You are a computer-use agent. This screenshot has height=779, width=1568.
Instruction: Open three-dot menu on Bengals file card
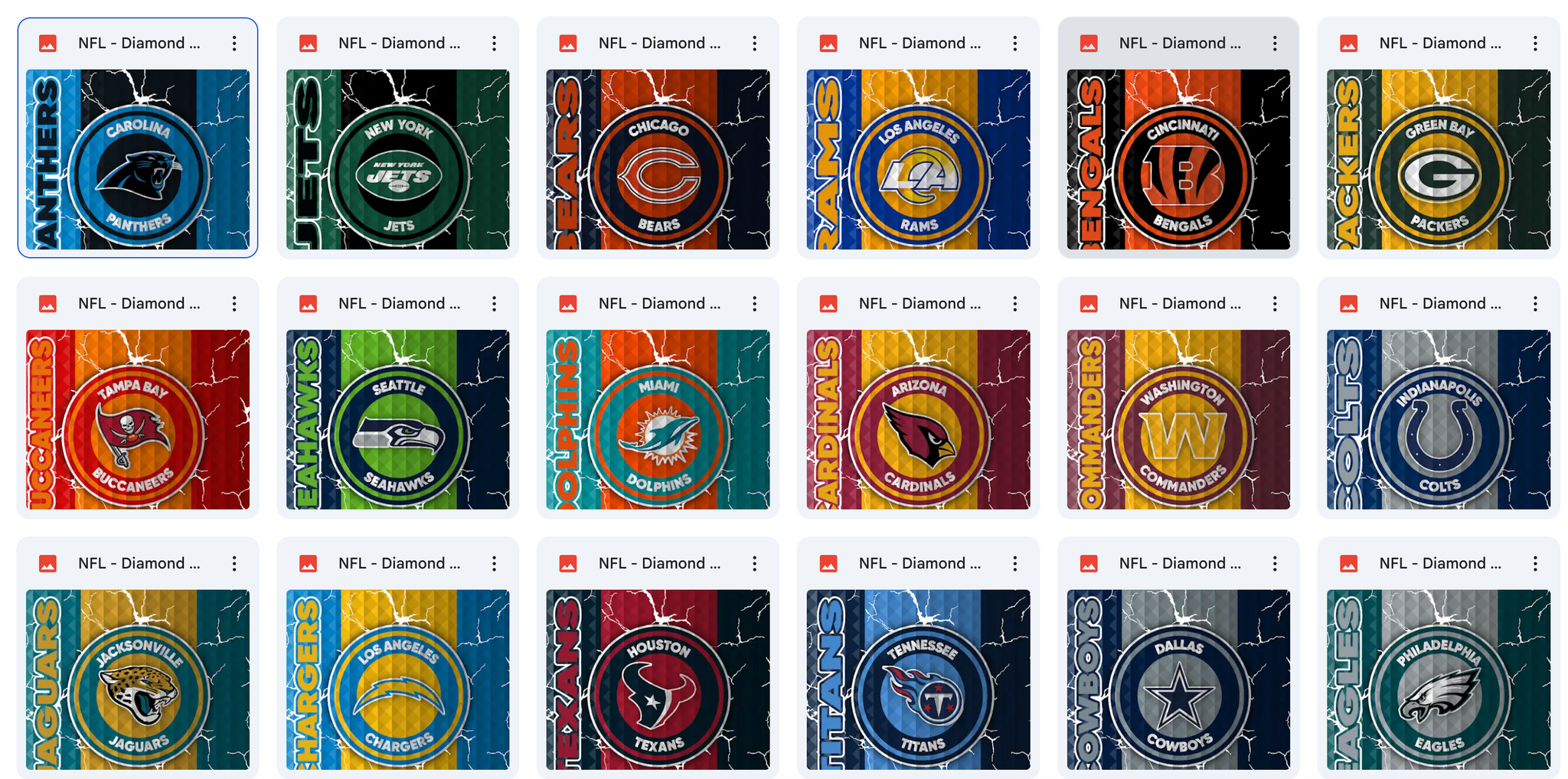(x=1275, y=44)
